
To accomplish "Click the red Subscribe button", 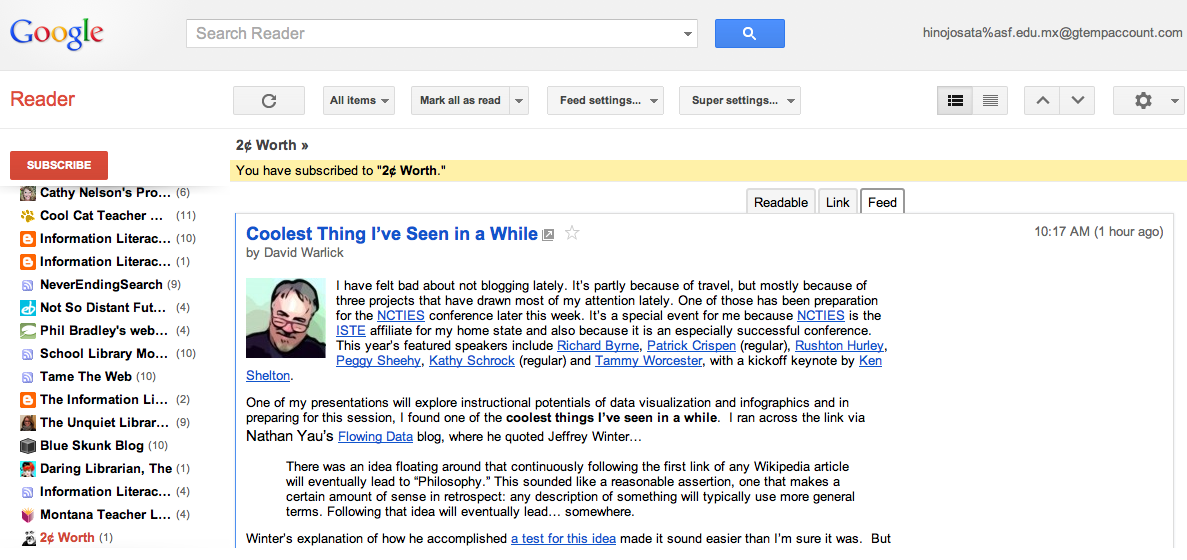I will click(59, 165).
